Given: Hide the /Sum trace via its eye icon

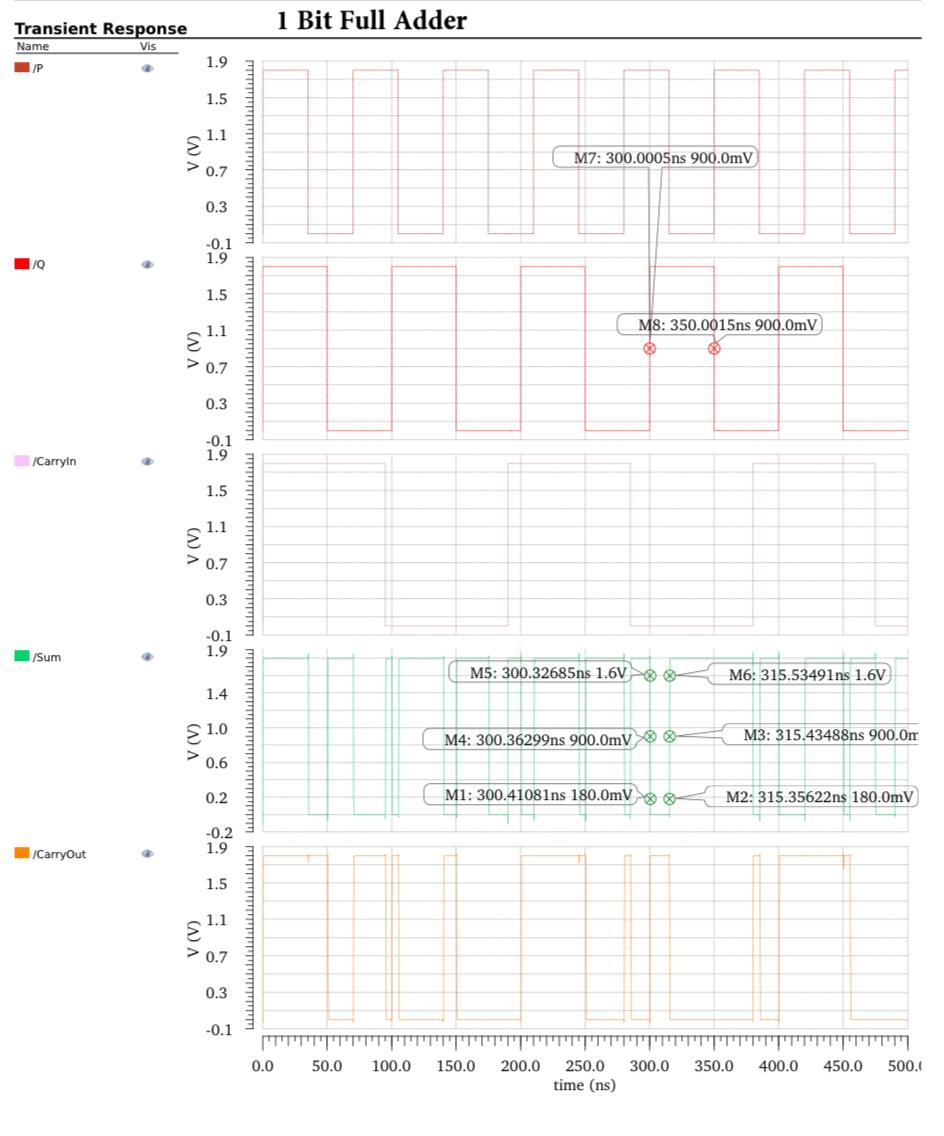Looking at the screenshot, I should click(x=146, y=658).
